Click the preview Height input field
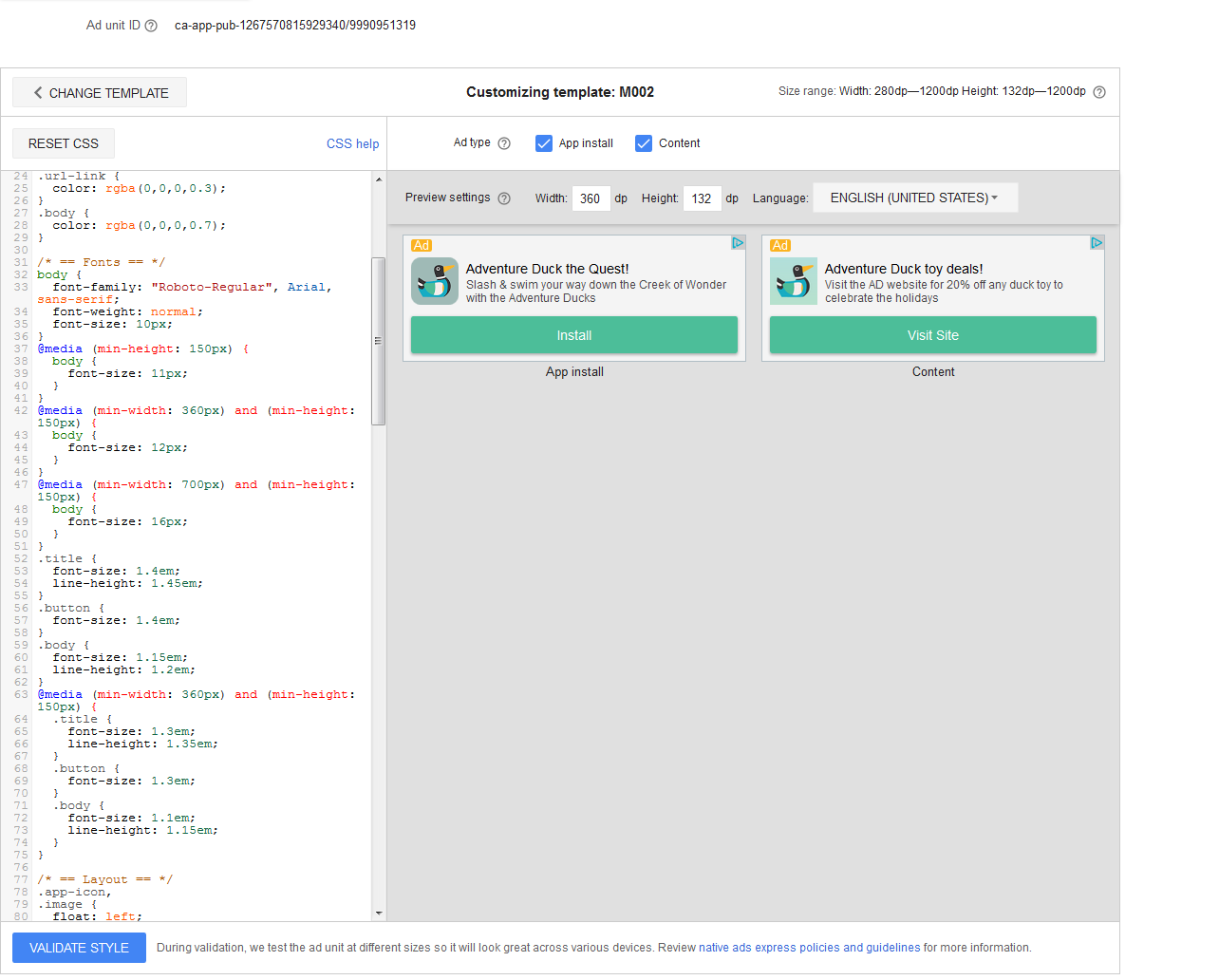 click(x=702, y=198)
